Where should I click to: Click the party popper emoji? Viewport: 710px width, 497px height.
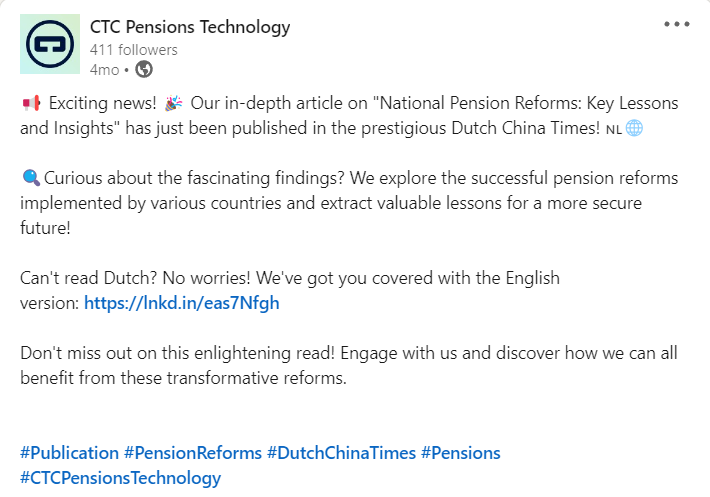point(173,103)
